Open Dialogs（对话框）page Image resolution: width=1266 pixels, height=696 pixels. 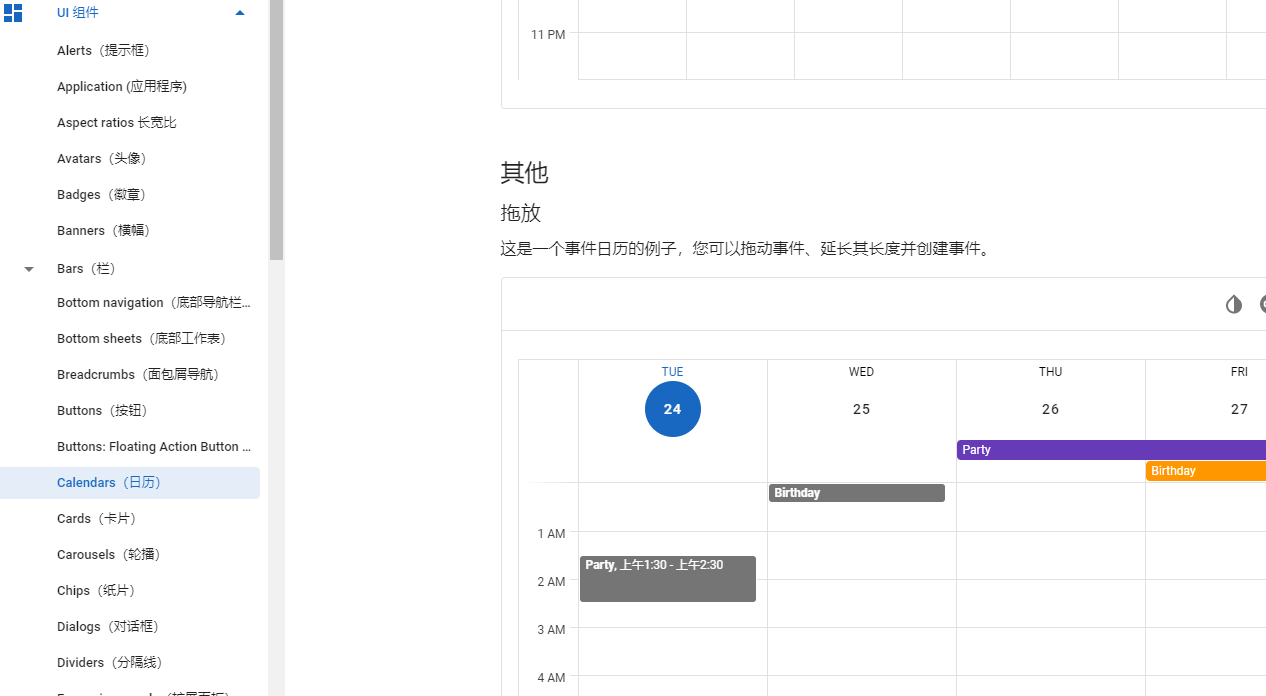tap(108, 627)
